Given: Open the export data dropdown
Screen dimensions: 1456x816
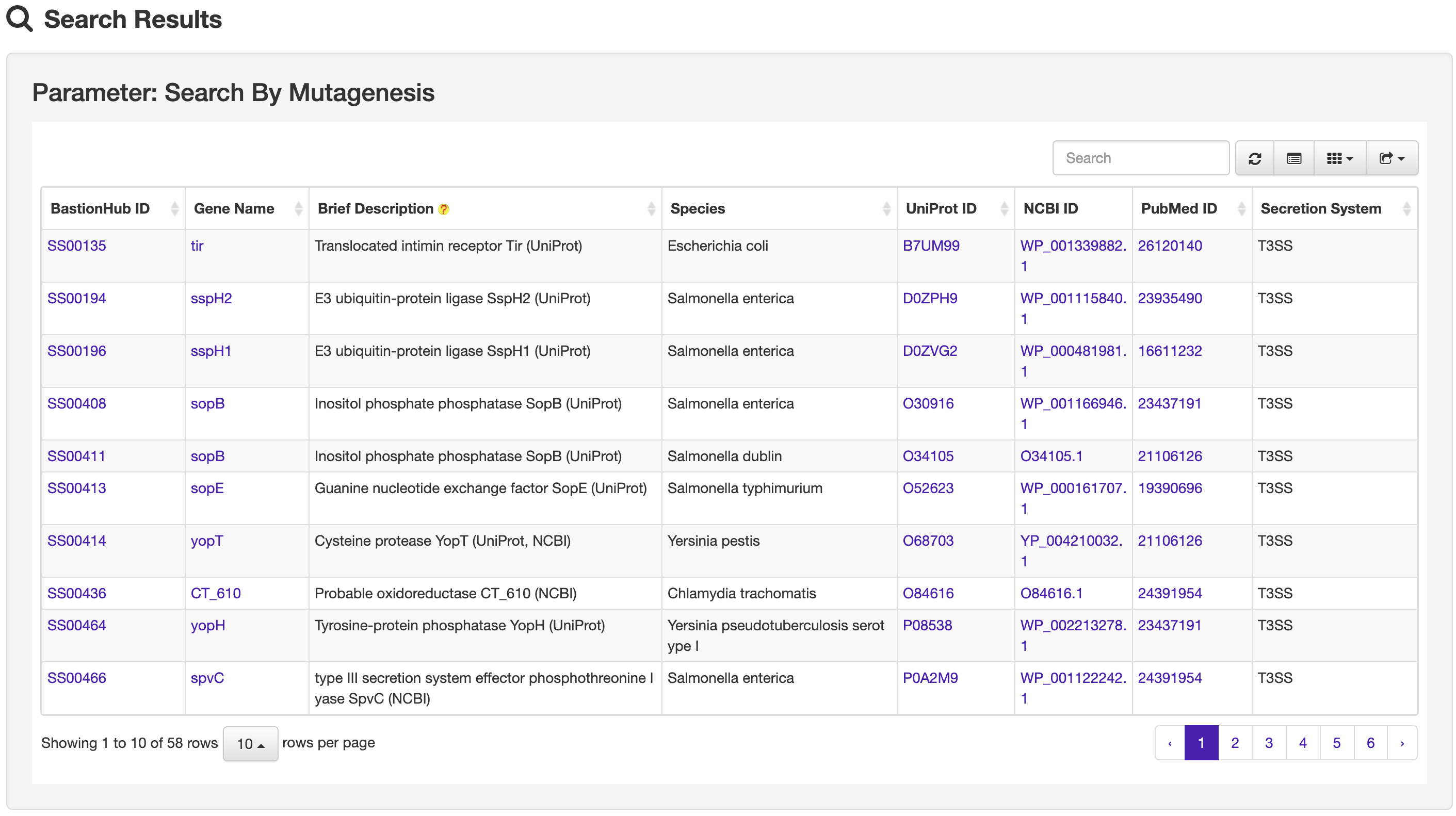Looking at the screenshot, I should (x=1392, y=158).
